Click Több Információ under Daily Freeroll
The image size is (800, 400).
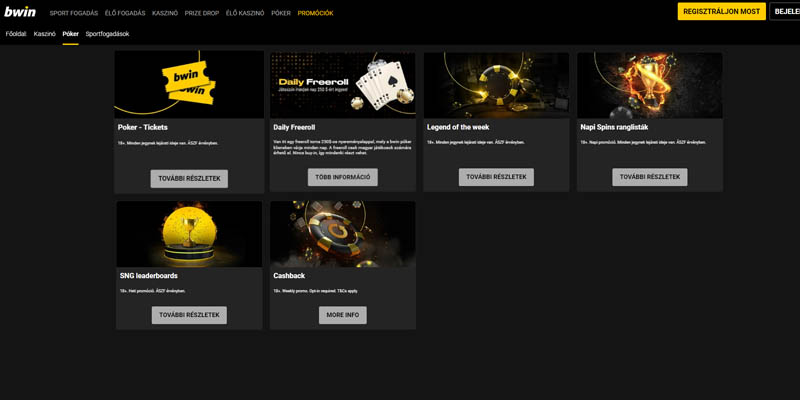click(x=343, y=177)
